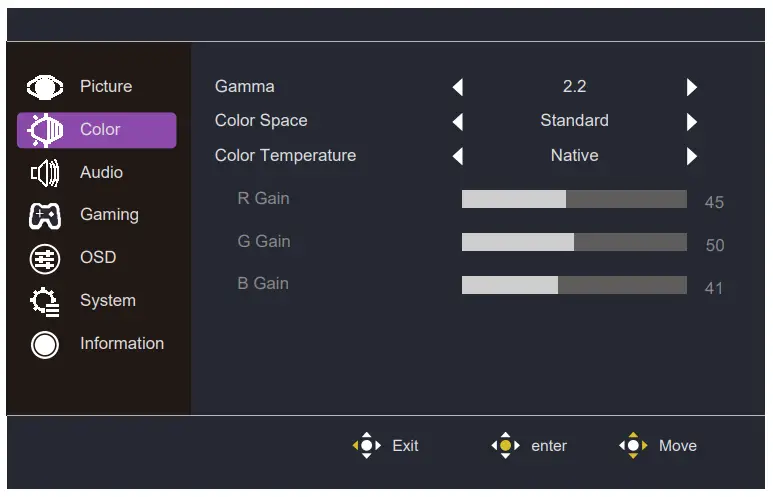
Task: Increase Gamma with the right arrow
Action: click(692, 87)
